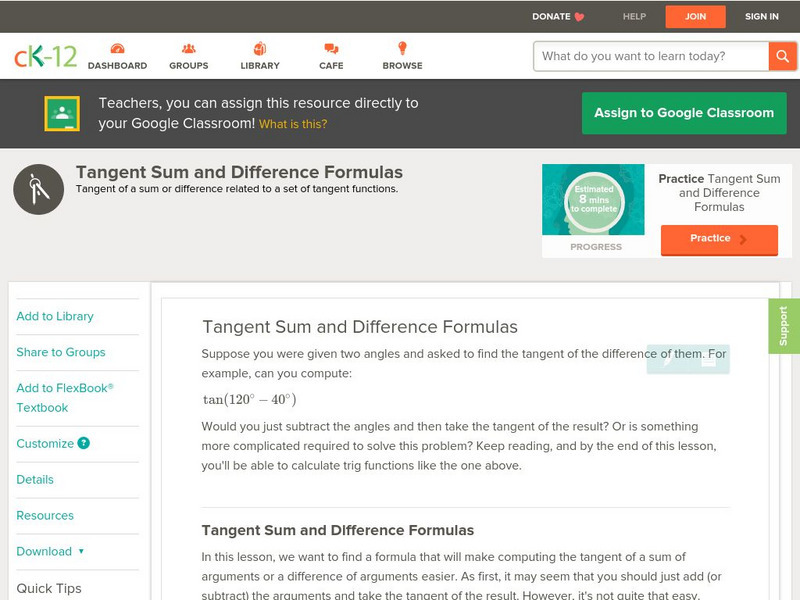Click the 'Practice Tangent Sum and Difference Formulas' title
Screen dimensions: 800x600
tap(719, 193)
